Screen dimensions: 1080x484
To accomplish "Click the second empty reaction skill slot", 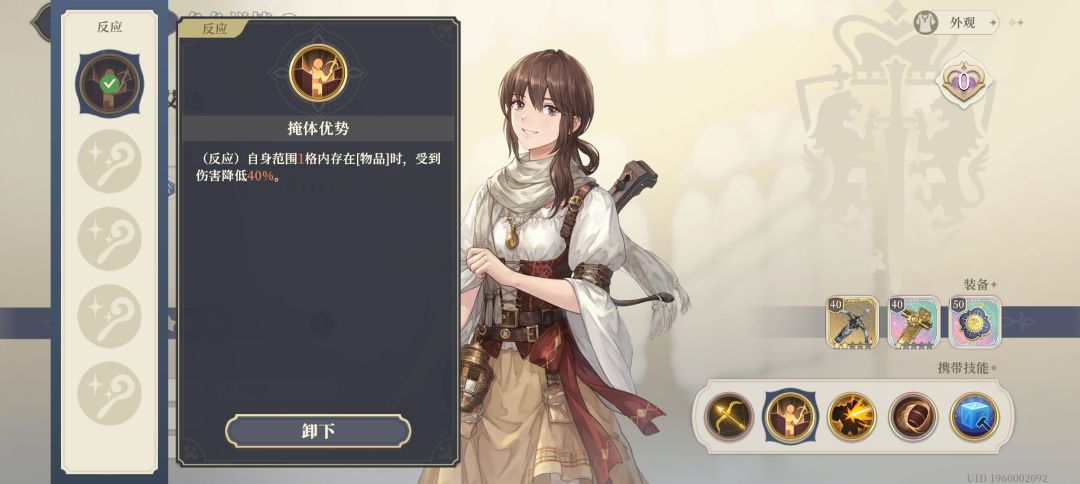I will [110, 238].
